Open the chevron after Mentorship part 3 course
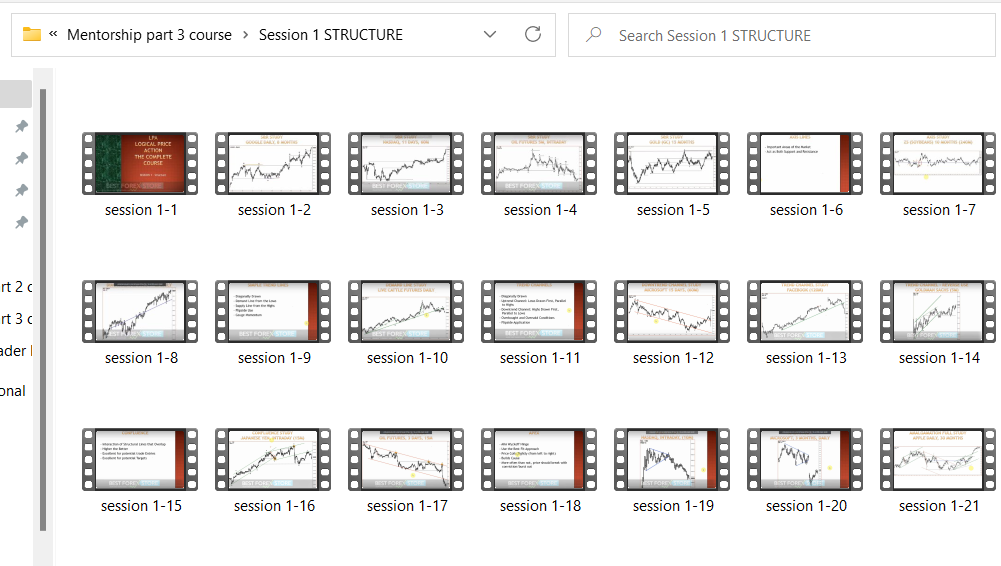Viewport: 1001px width, 566px height. click(246, 35)
